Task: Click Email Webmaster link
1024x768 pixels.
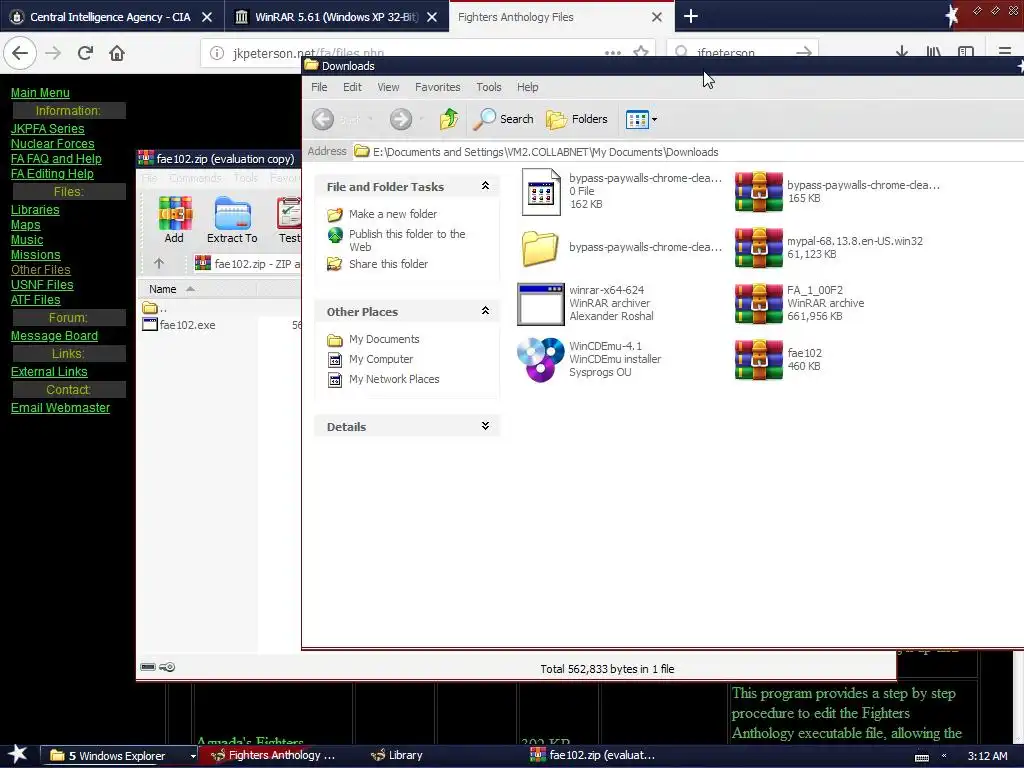Action: coord(60,408)
